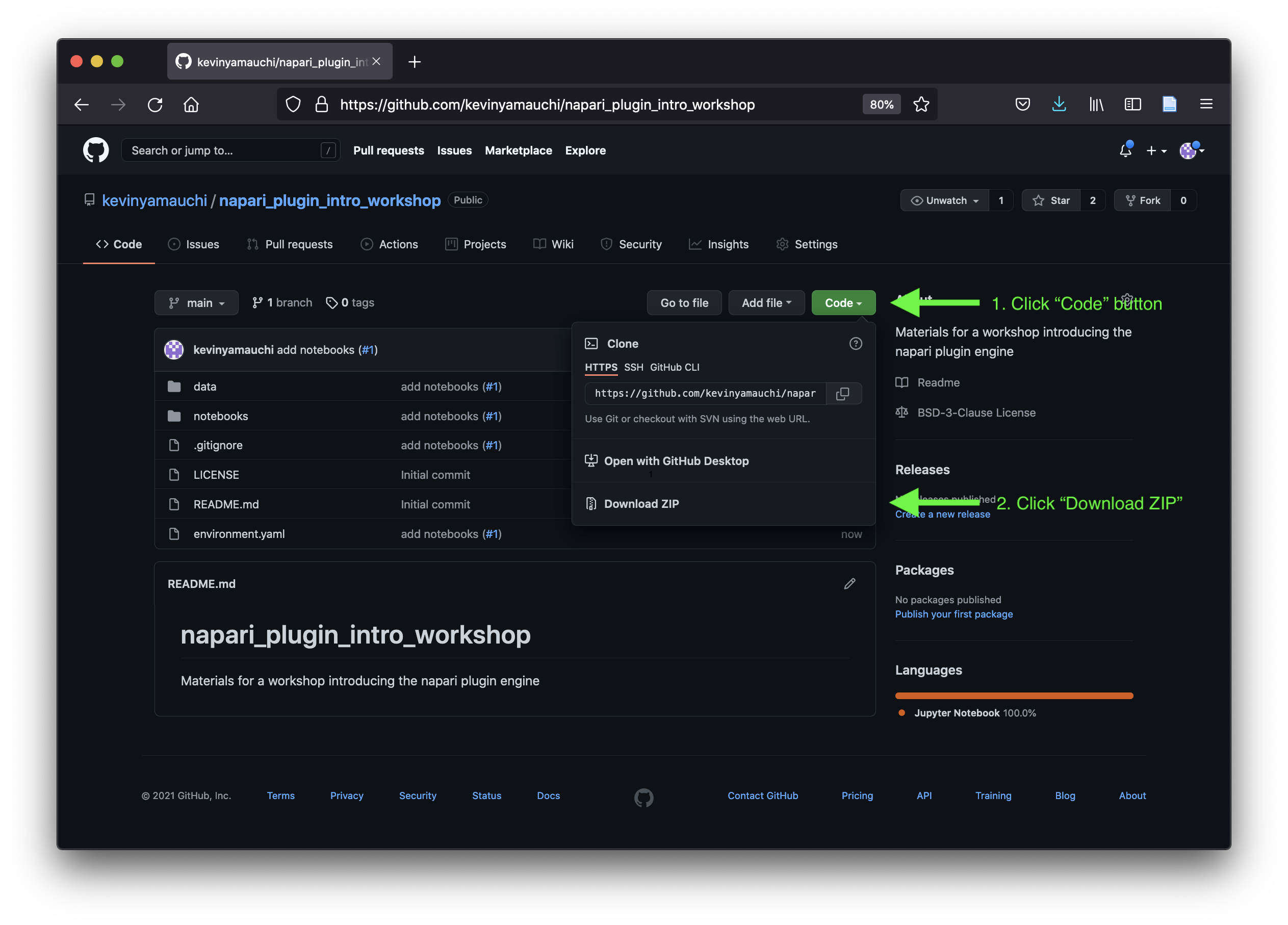Open the notebooks folder
The image size is (1288, 925).
click(220, 416)
